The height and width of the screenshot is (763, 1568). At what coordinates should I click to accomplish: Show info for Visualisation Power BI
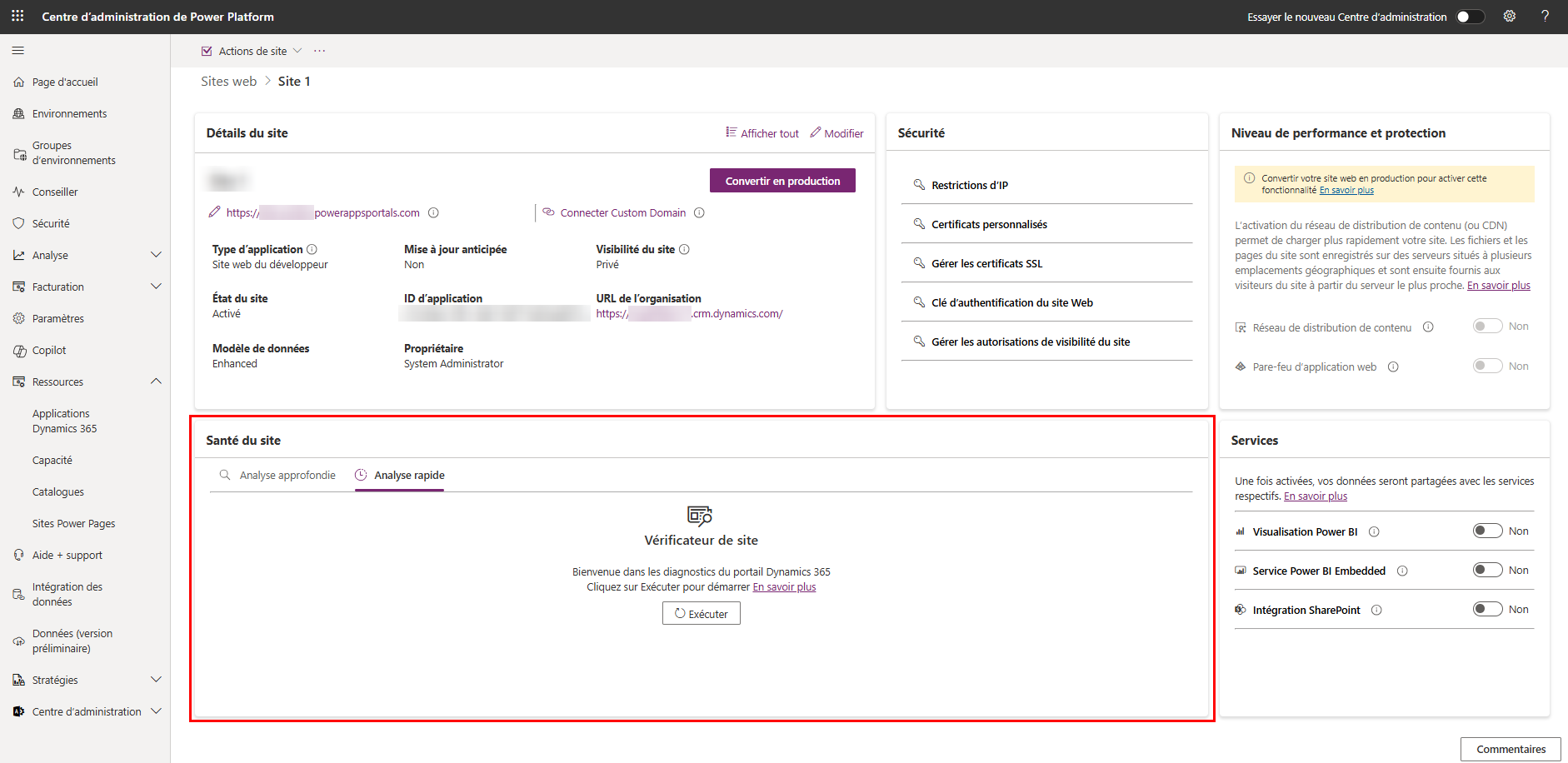[x=1374, y=531]
